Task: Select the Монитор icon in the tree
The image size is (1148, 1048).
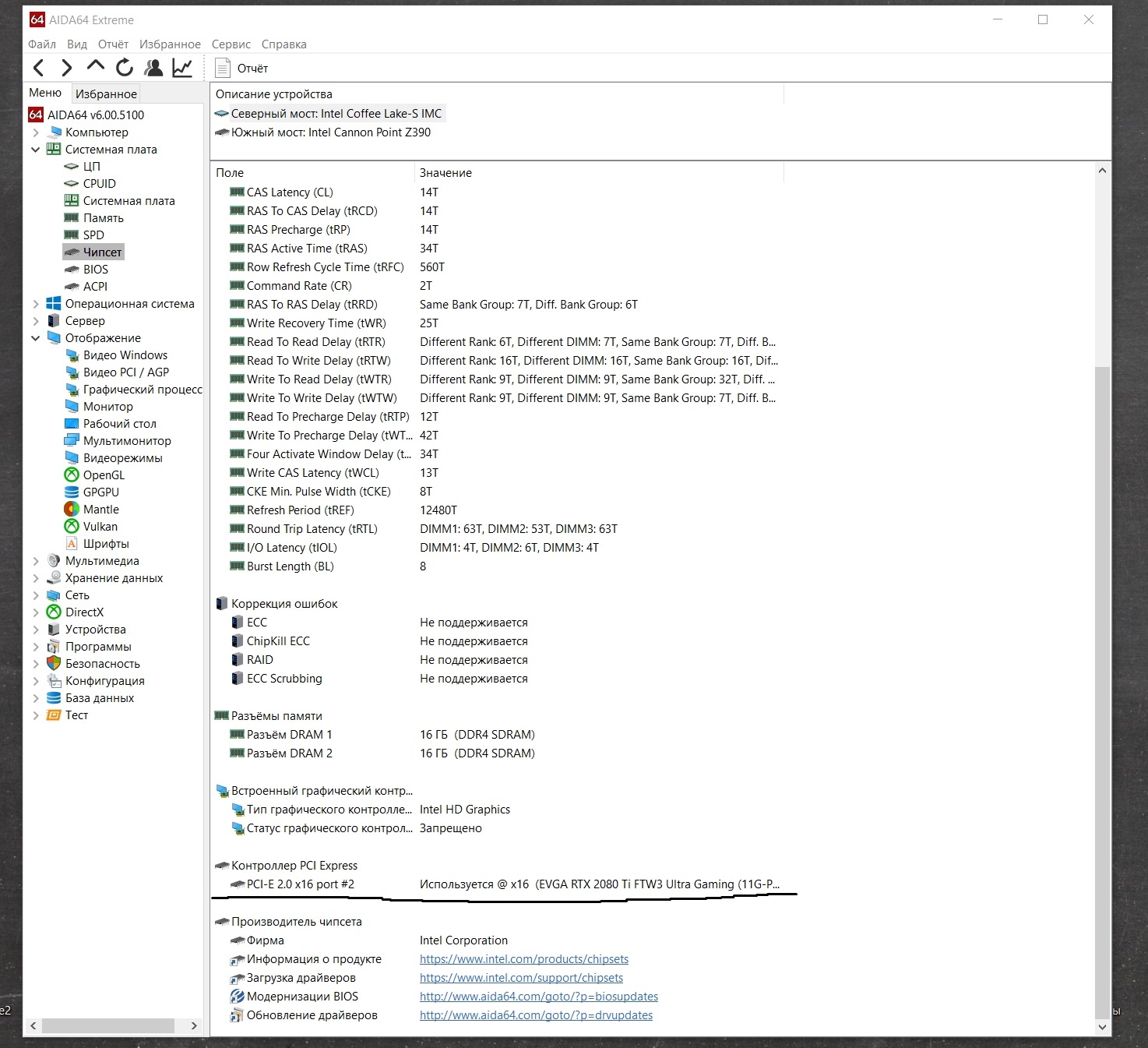Action: [x=72, y=407]
